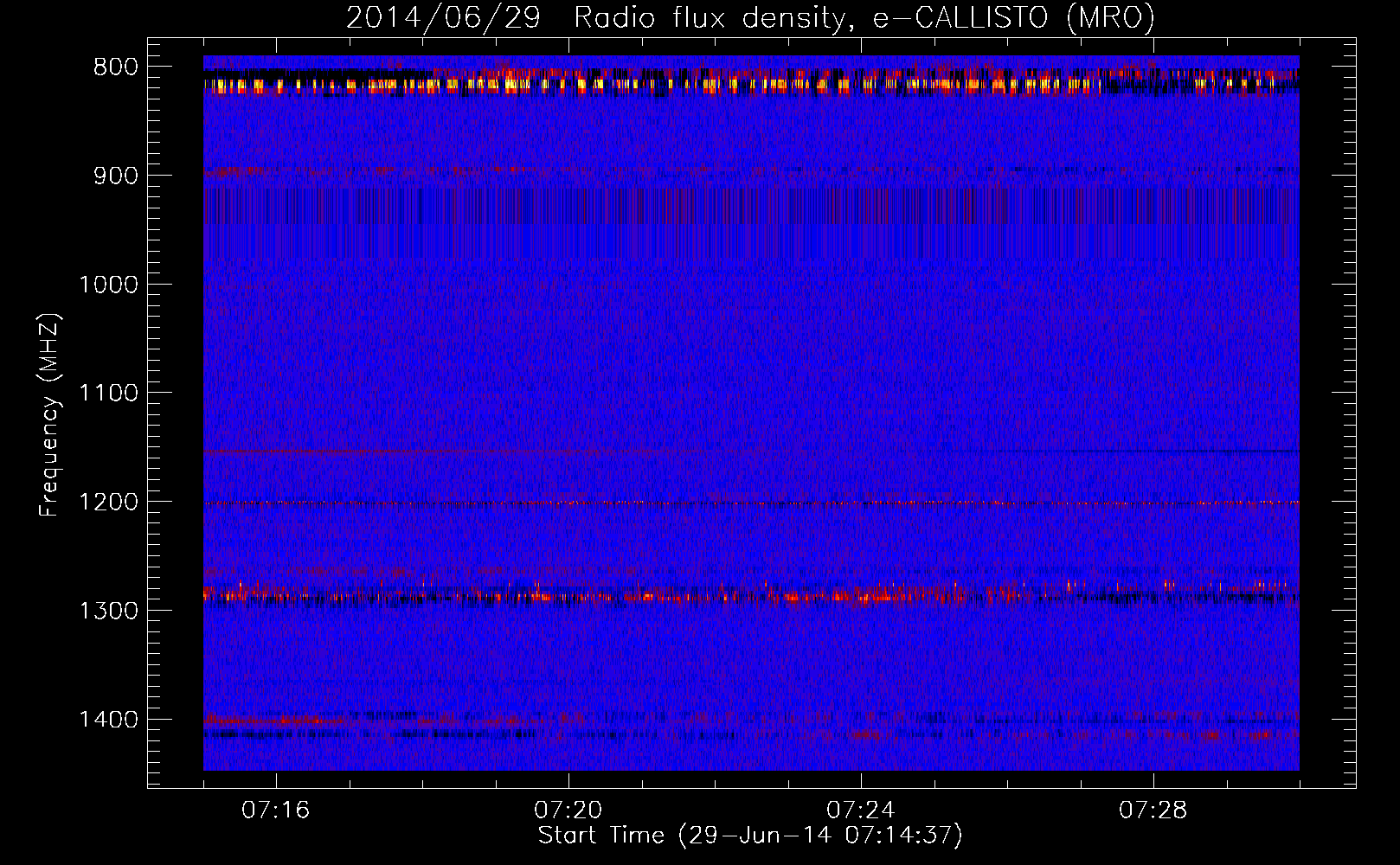Click the 07:16 time tick label
Viewport: 1400px width, 865px height.
[276, 811]
